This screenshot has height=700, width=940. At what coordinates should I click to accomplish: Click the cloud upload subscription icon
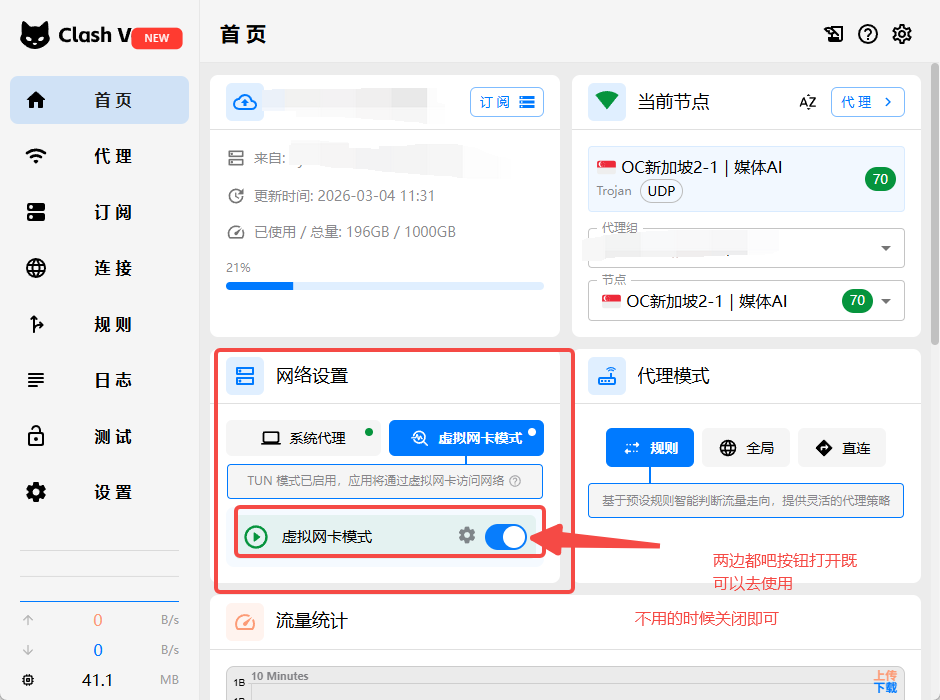tap(245, 102)
